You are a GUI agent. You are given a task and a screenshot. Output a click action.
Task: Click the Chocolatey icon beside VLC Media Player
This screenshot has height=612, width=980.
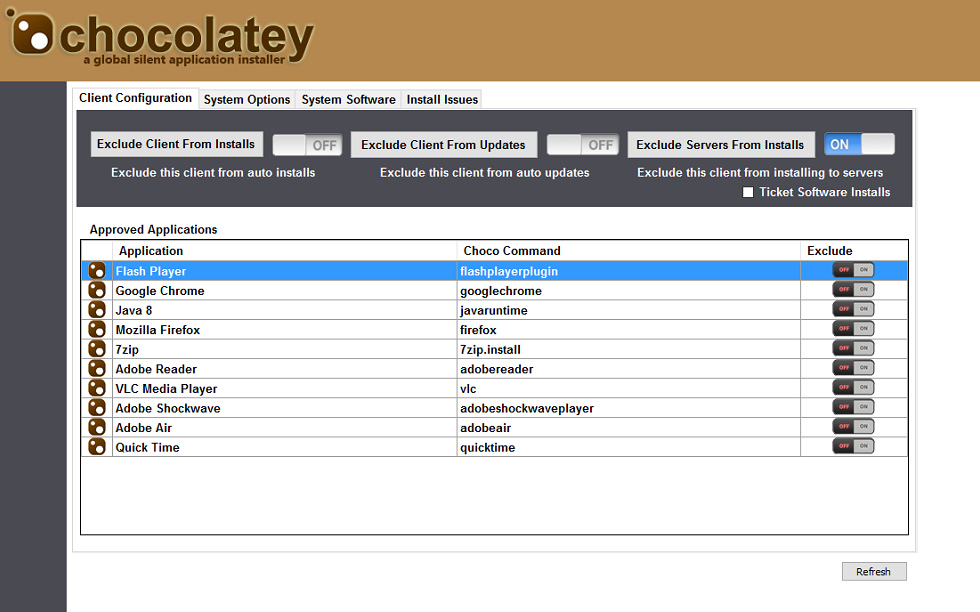click(x=97, y=388)
